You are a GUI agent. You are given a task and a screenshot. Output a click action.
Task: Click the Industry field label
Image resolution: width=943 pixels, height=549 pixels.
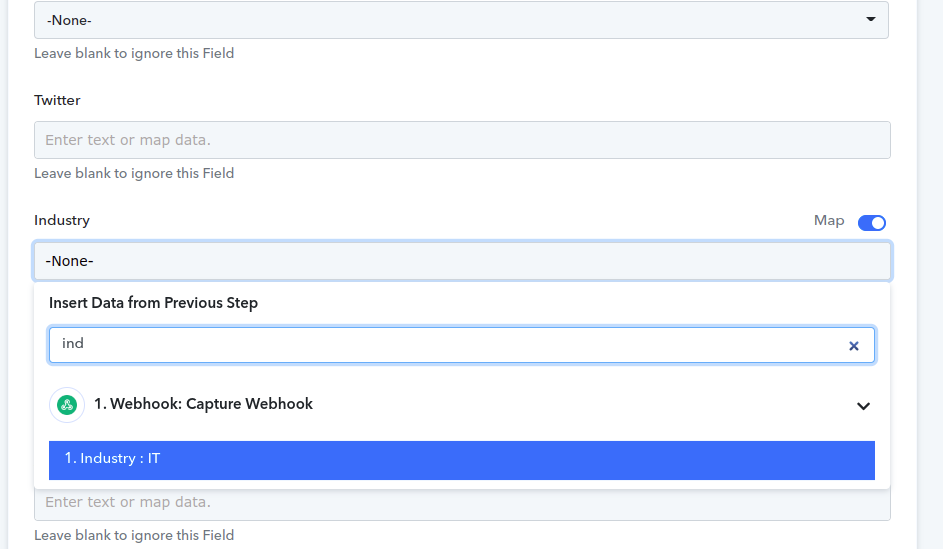coord(62,220)
